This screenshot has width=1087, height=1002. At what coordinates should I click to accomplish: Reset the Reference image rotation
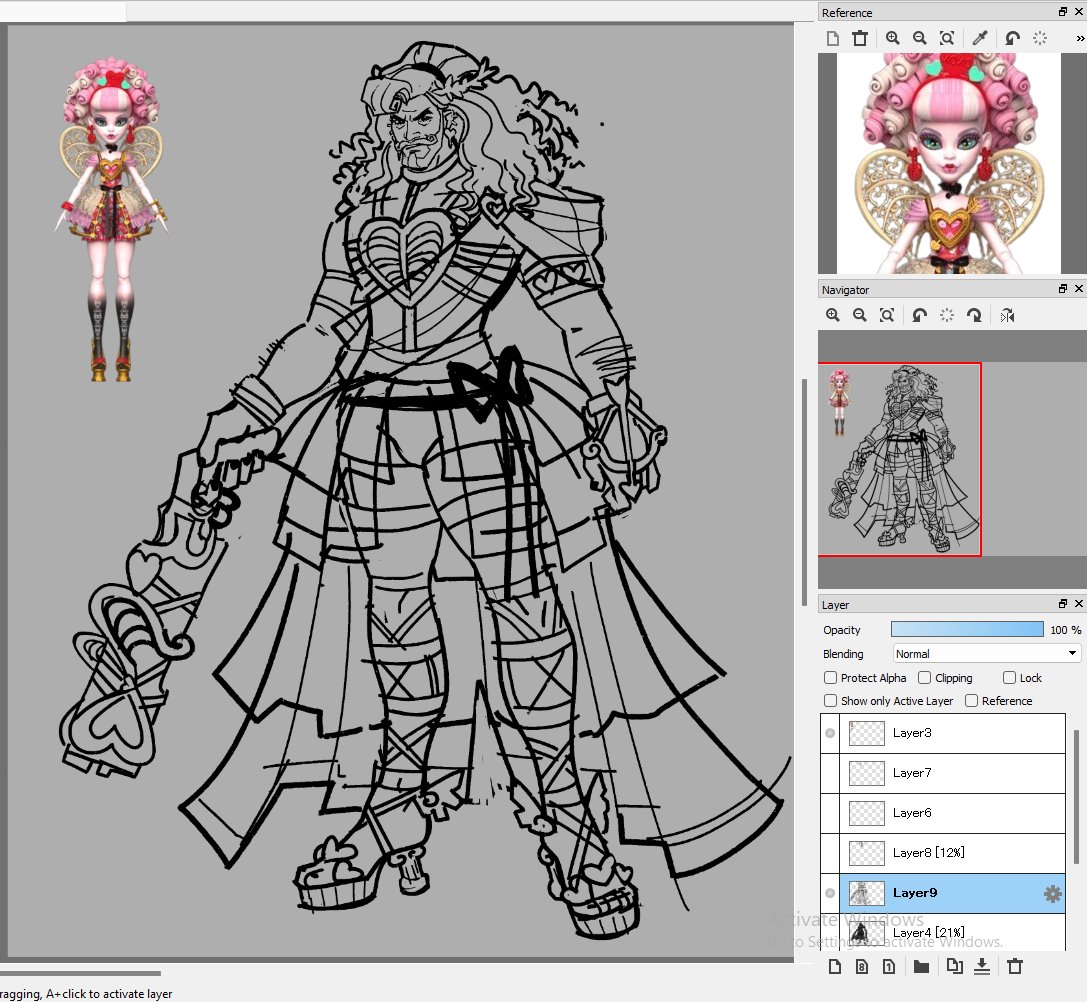1040,38
